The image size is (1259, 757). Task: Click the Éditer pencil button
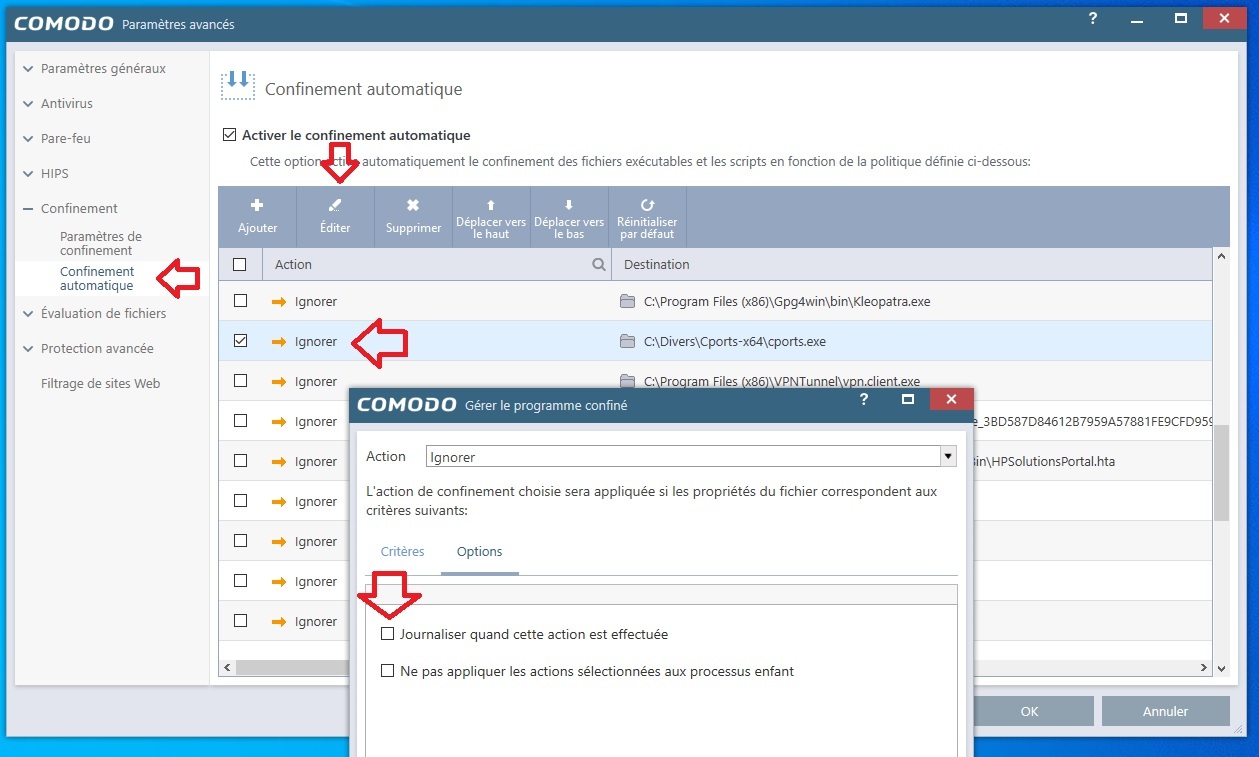tap(335, 216)
